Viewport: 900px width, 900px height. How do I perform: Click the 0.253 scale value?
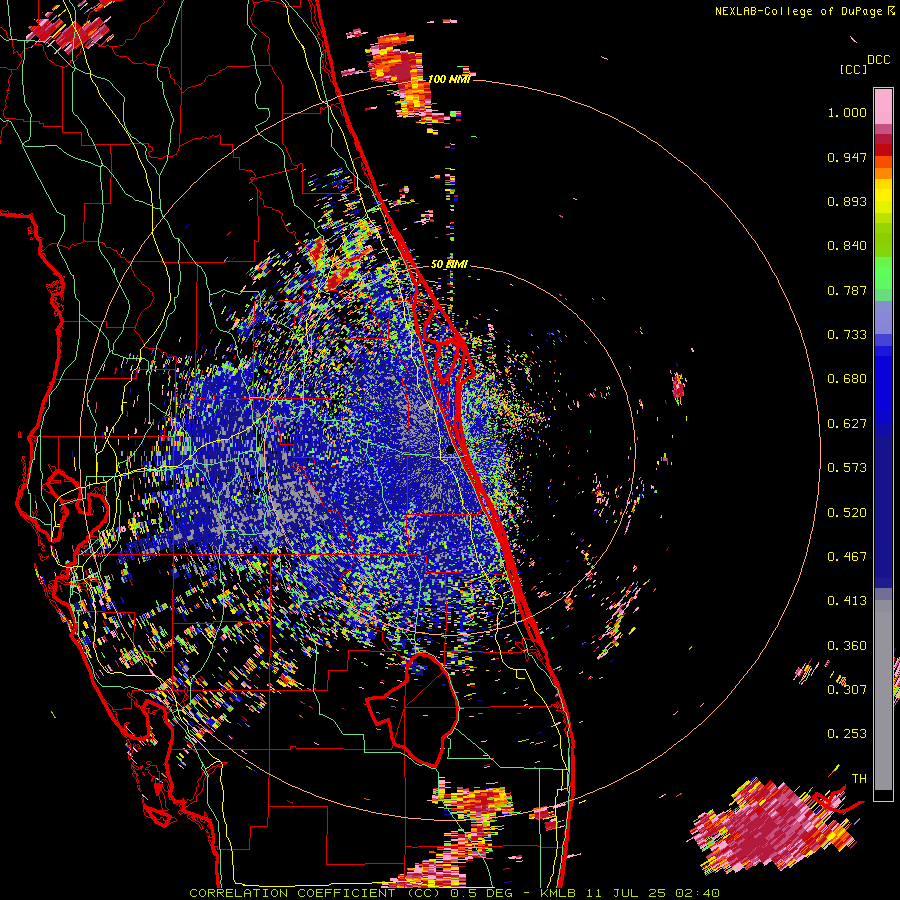pyautogui.click(x=847, y=734)
